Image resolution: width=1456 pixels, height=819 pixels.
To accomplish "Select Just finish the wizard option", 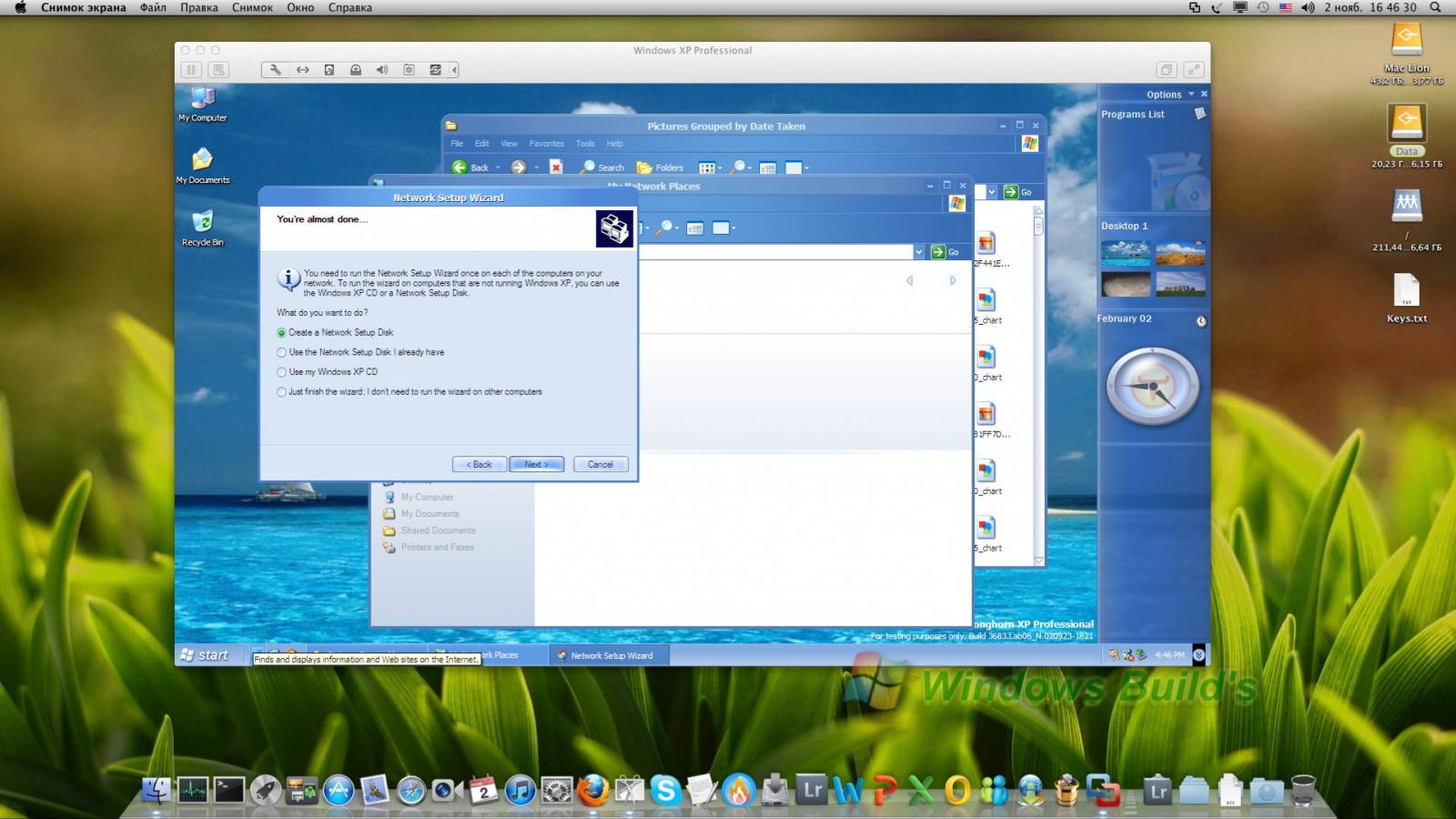I will pos(409,392).
